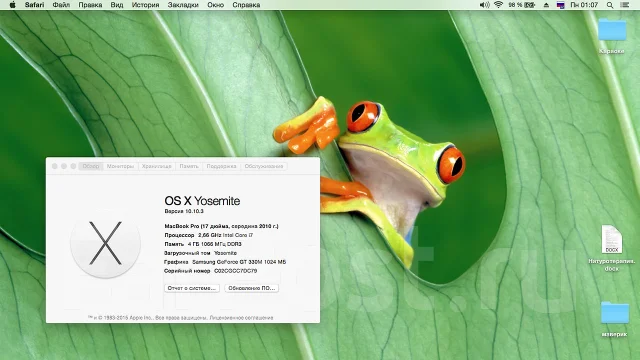Click the OS X Yosemite logo
This screenshot has width=640, height=360.
[x=105, y=243]
